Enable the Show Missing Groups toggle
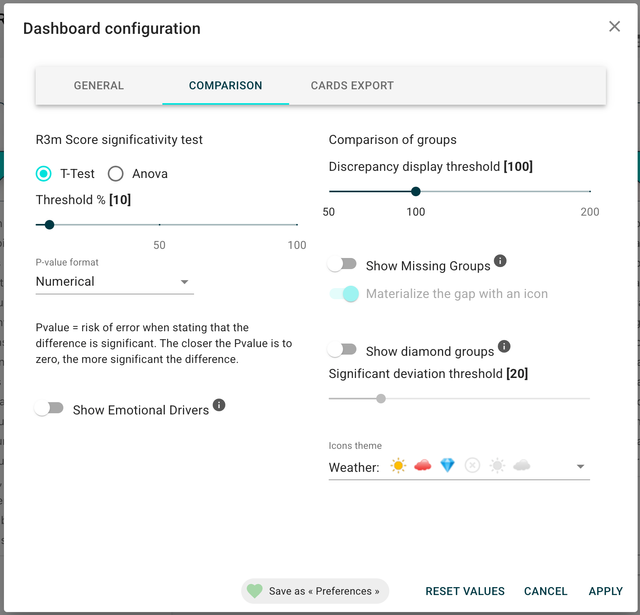 click(343, 265)
